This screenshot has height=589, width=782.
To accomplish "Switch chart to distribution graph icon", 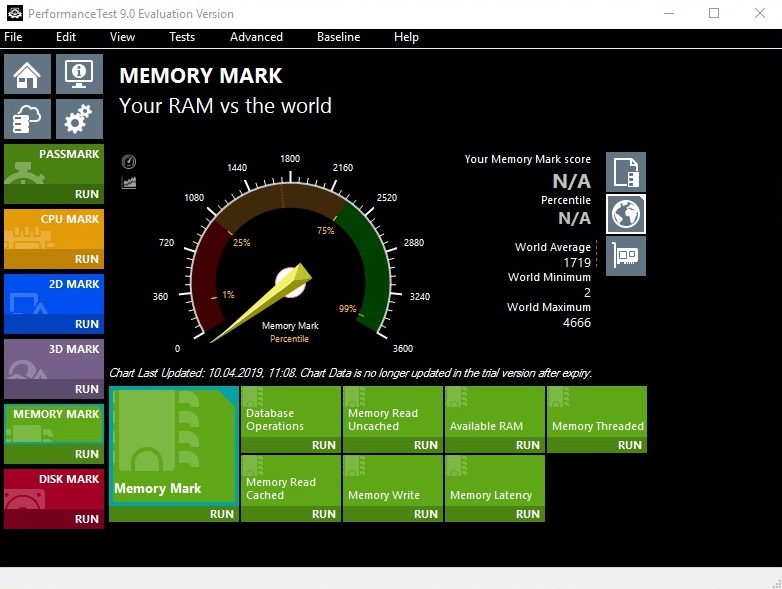I will click(x=129, y=182).
